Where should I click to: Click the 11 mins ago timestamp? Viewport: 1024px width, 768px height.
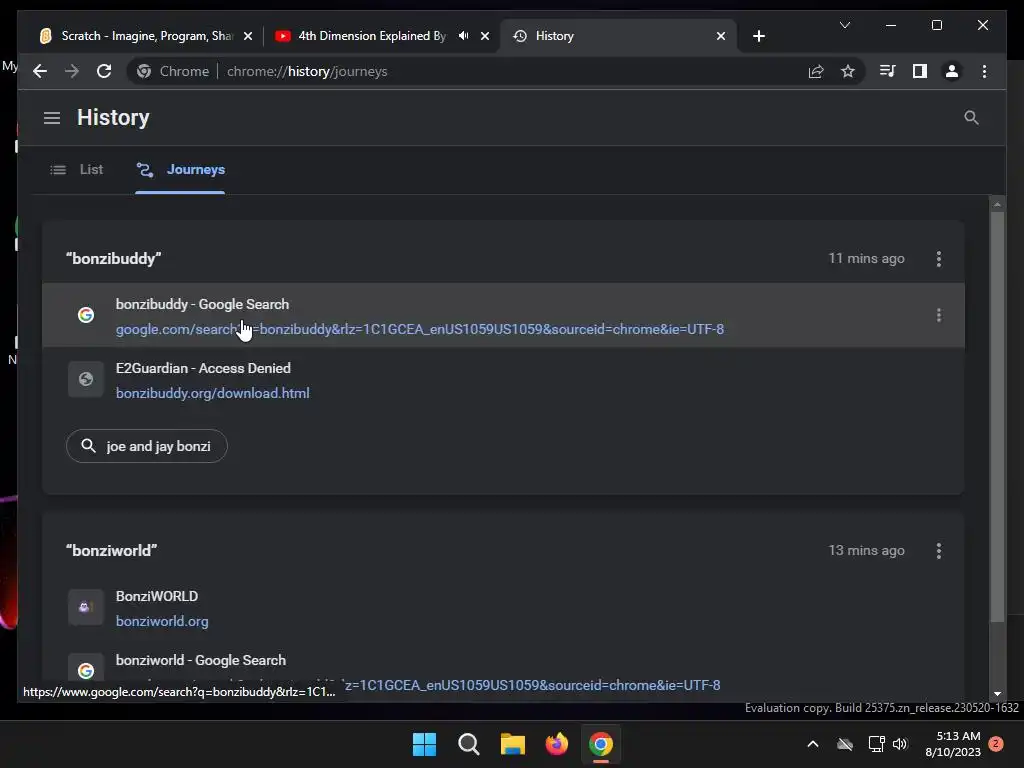[866, 259]
